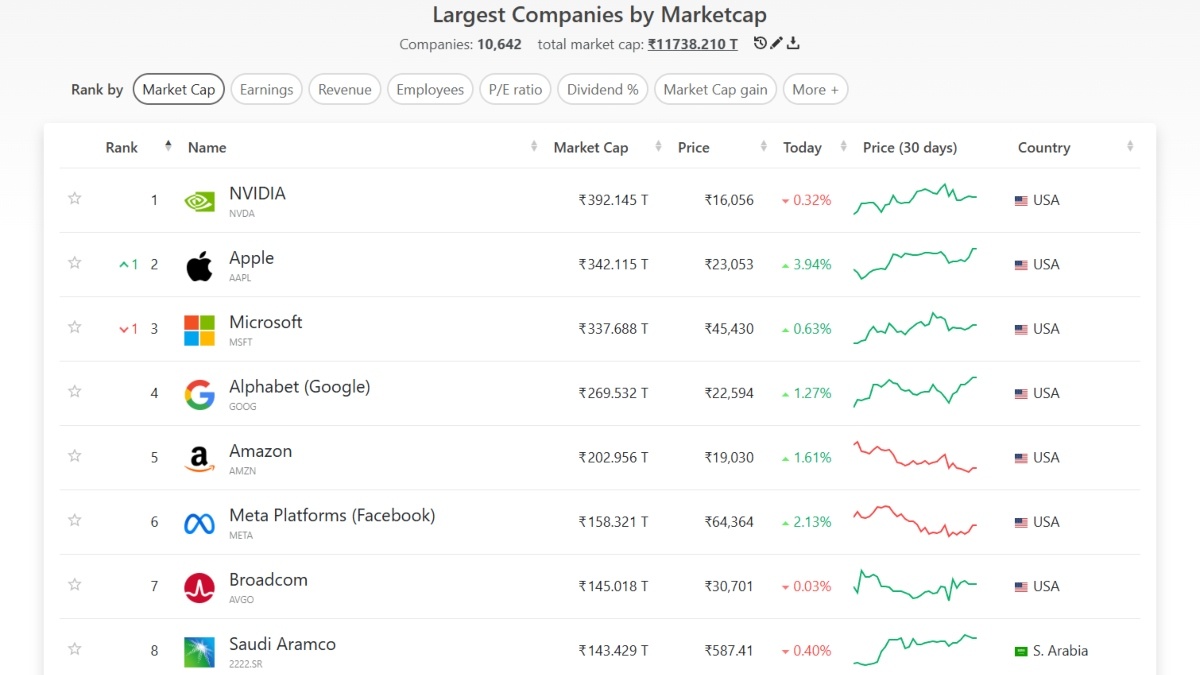Toggle the favorite star for Amazon
Screen dimensions: 1200x675
74,456
